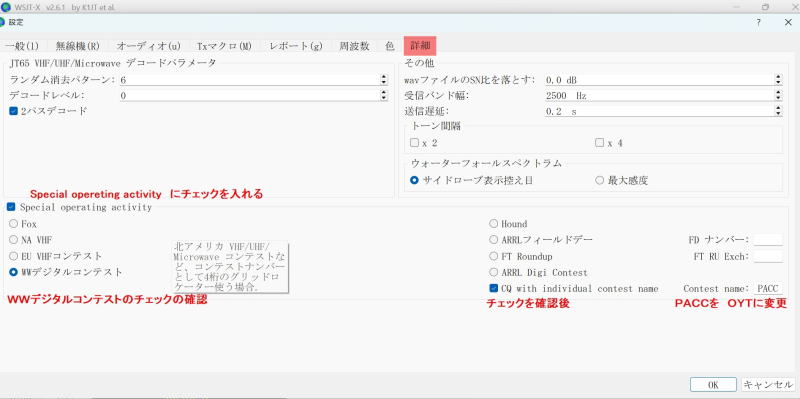The image size is (800, 399).
Task: Click the ランダム消去パターン value field
Action: tap(249, 80)
